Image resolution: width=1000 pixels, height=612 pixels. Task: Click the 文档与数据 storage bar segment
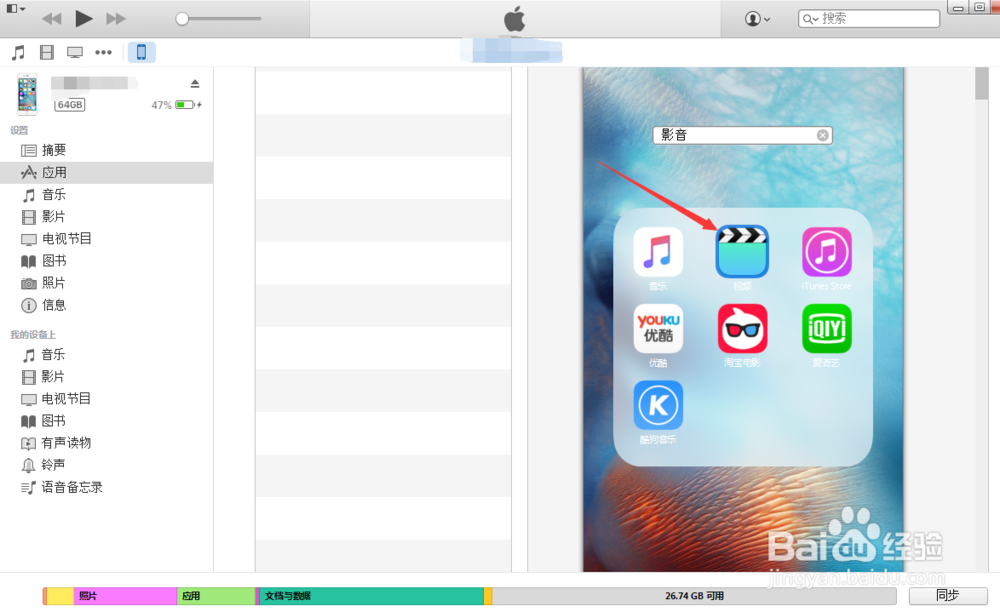click(371, 596)
